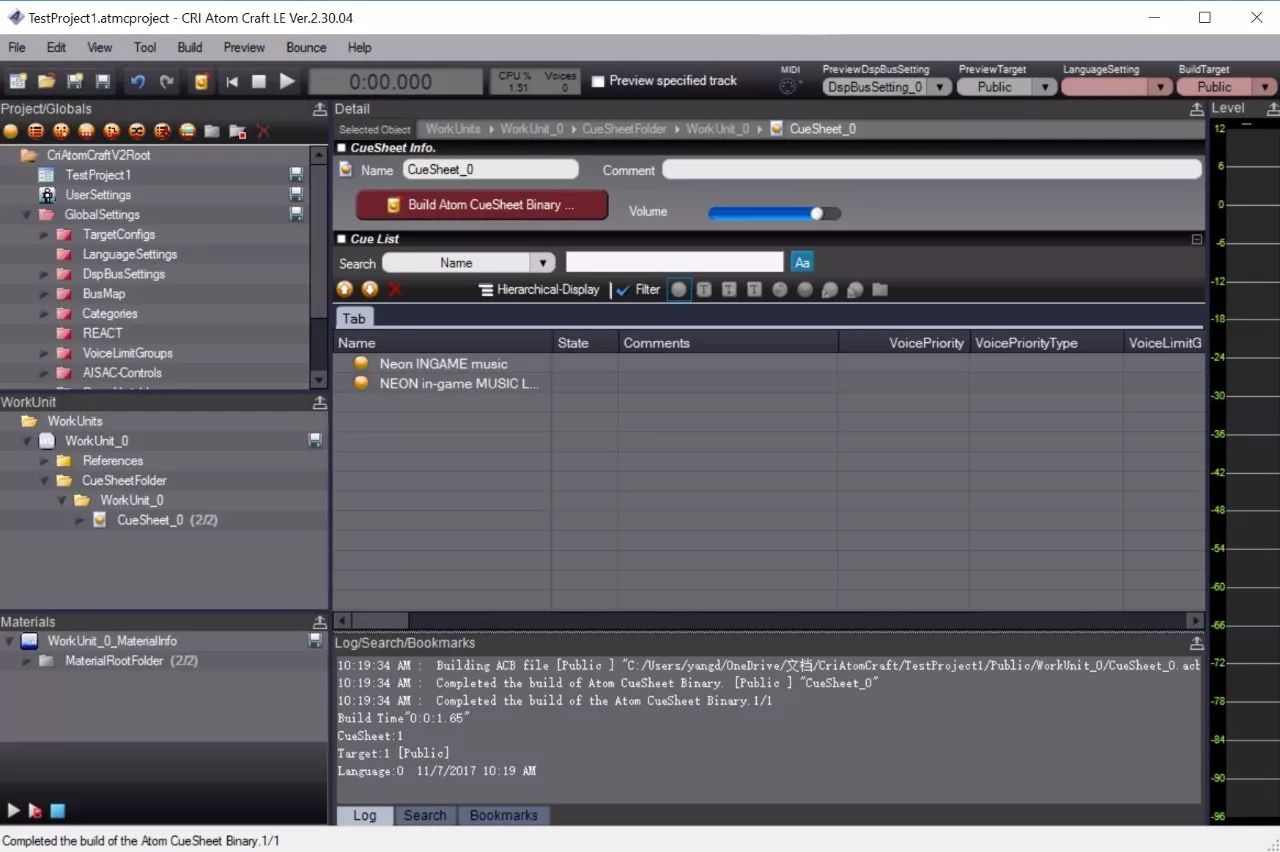Collapse the Cue List section header
This screenshot has height=852, width=1280.
click(x=341, y=239)
